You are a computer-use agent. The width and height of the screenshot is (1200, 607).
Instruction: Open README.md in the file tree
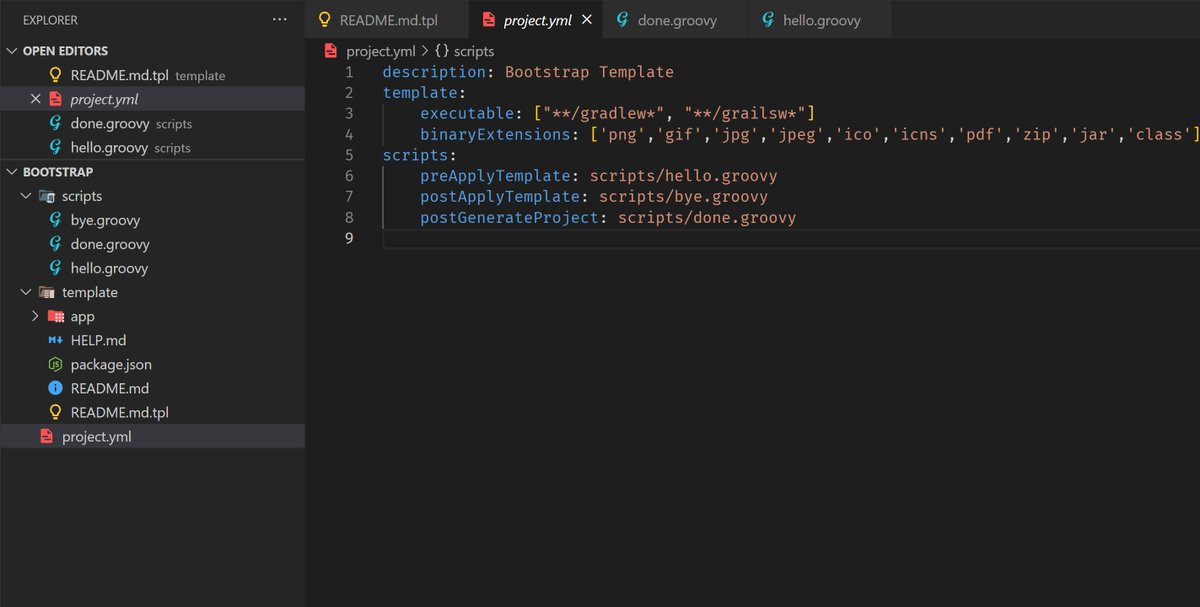pos(152,388)
